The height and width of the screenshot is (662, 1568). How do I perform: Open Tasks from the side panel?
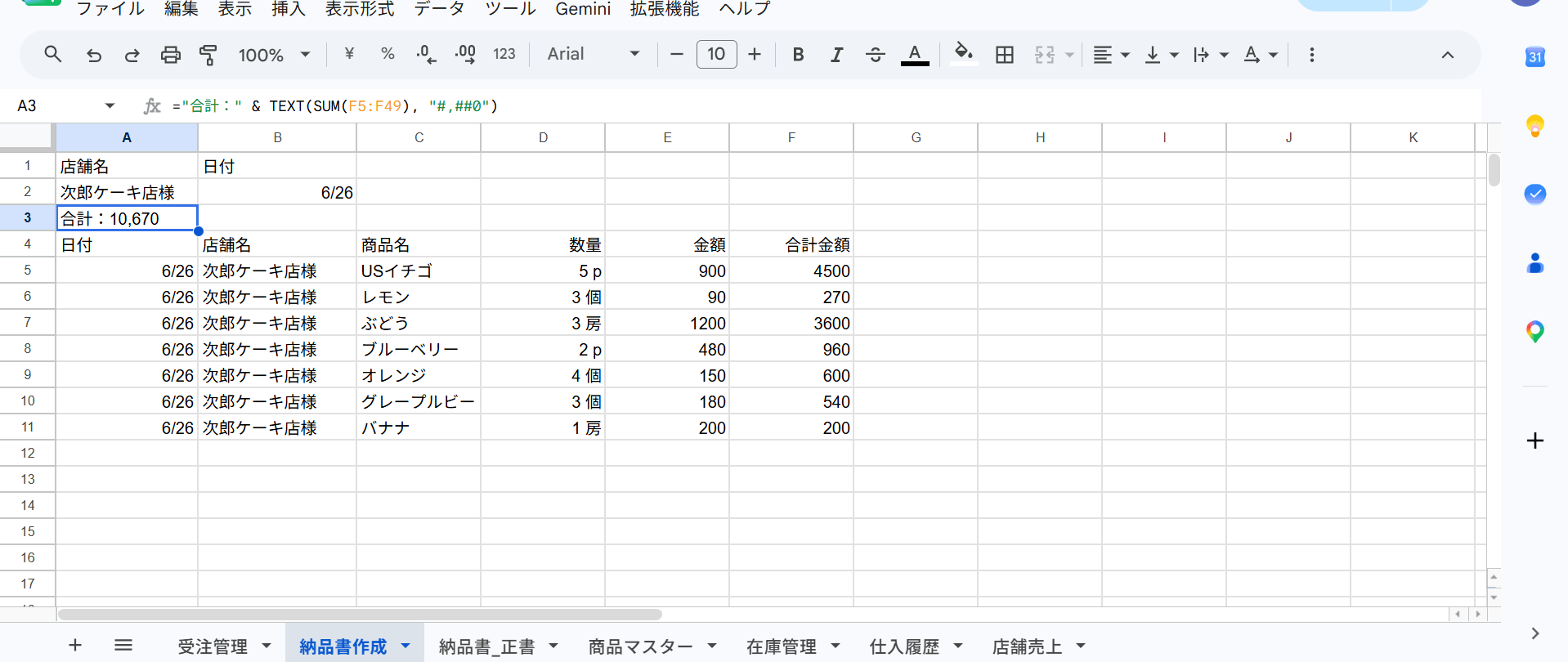(x=1534, y=194)
